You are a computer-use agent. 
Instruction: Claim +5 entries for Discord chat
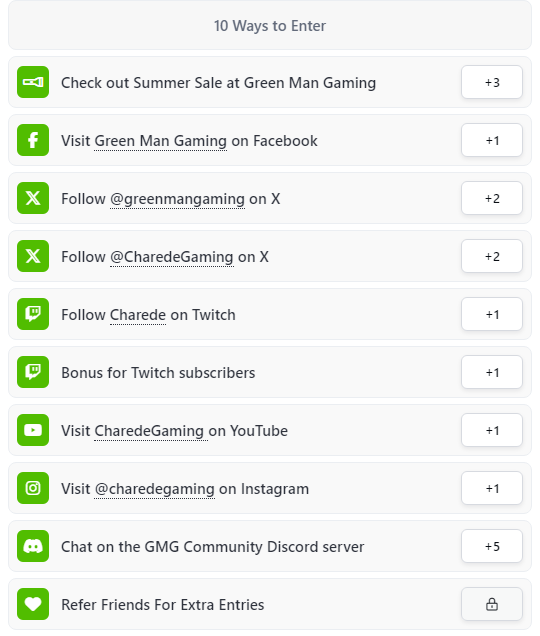(492, 546)
